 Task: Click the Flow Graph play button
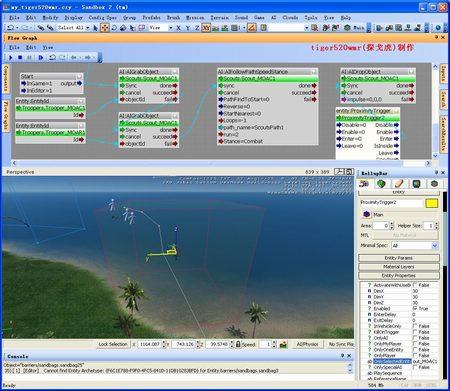[x=11, y=58]
